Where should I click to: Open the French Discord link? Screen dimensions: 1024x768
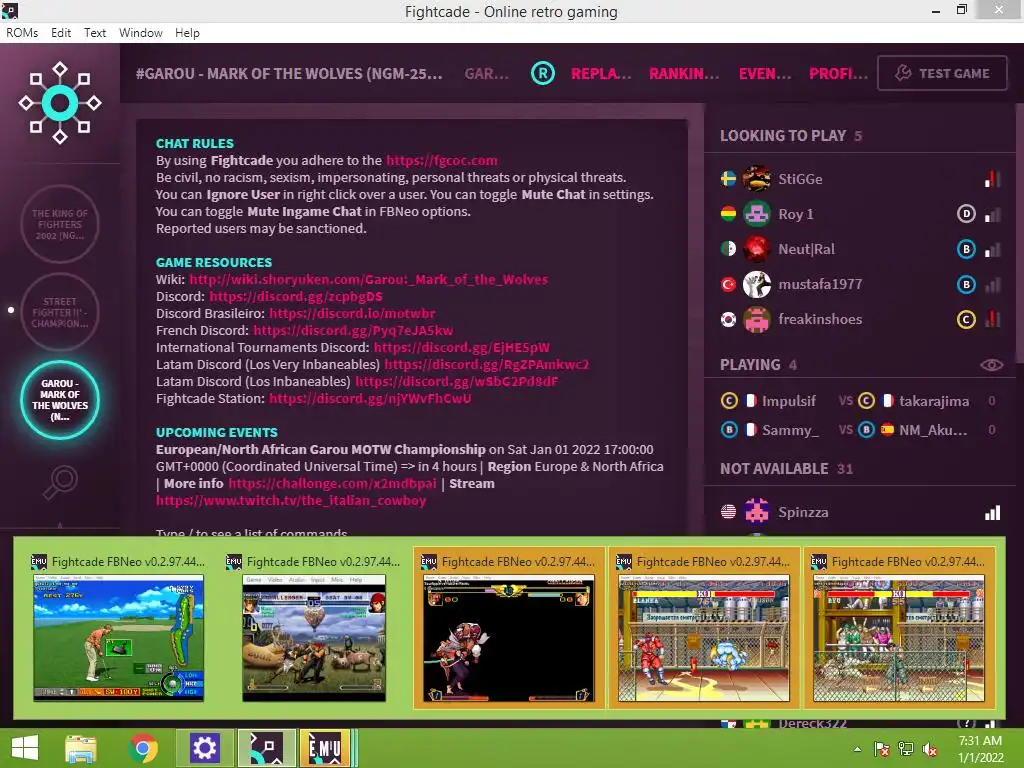click(x=353, y=330)
